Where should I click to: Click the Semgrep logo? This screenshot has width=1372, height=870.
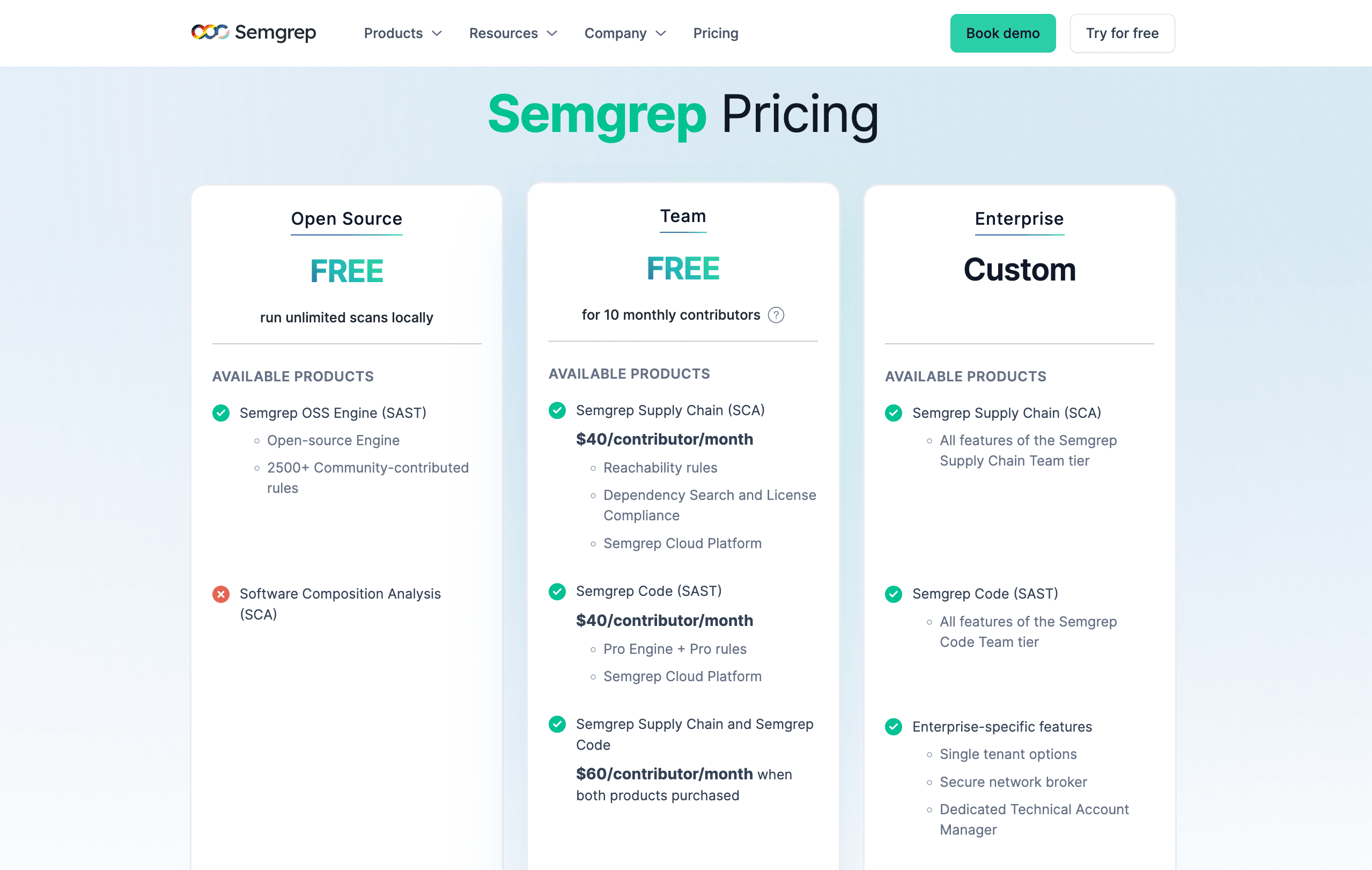click(x=253, y=33)
